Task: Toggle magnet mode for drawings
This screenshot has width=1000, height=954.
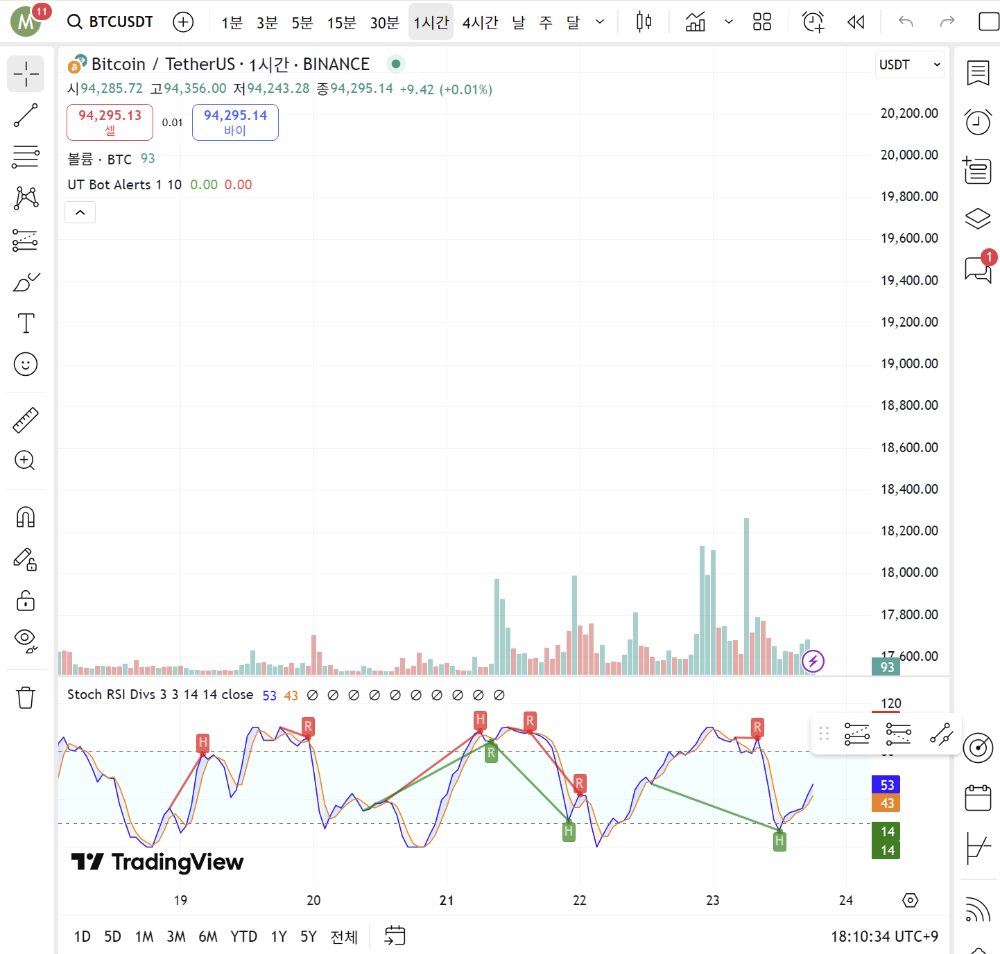Action: point(26,517)
